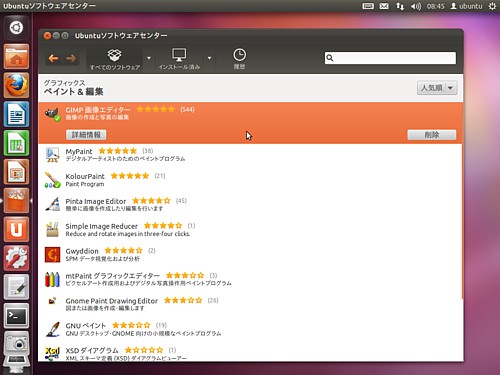This screenshot has height=375, width=500.
Task: Select the Simple Image Reducer icon
Action: pyautogui.click(x=52, y=230)
